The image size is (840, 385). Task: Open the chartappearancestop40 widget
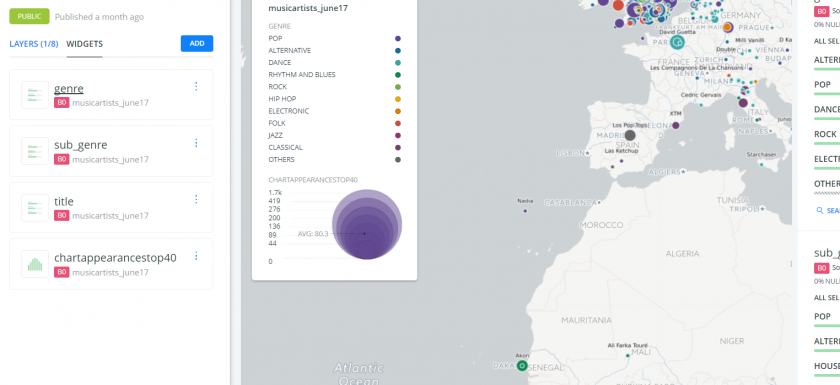tap(115, 258)
